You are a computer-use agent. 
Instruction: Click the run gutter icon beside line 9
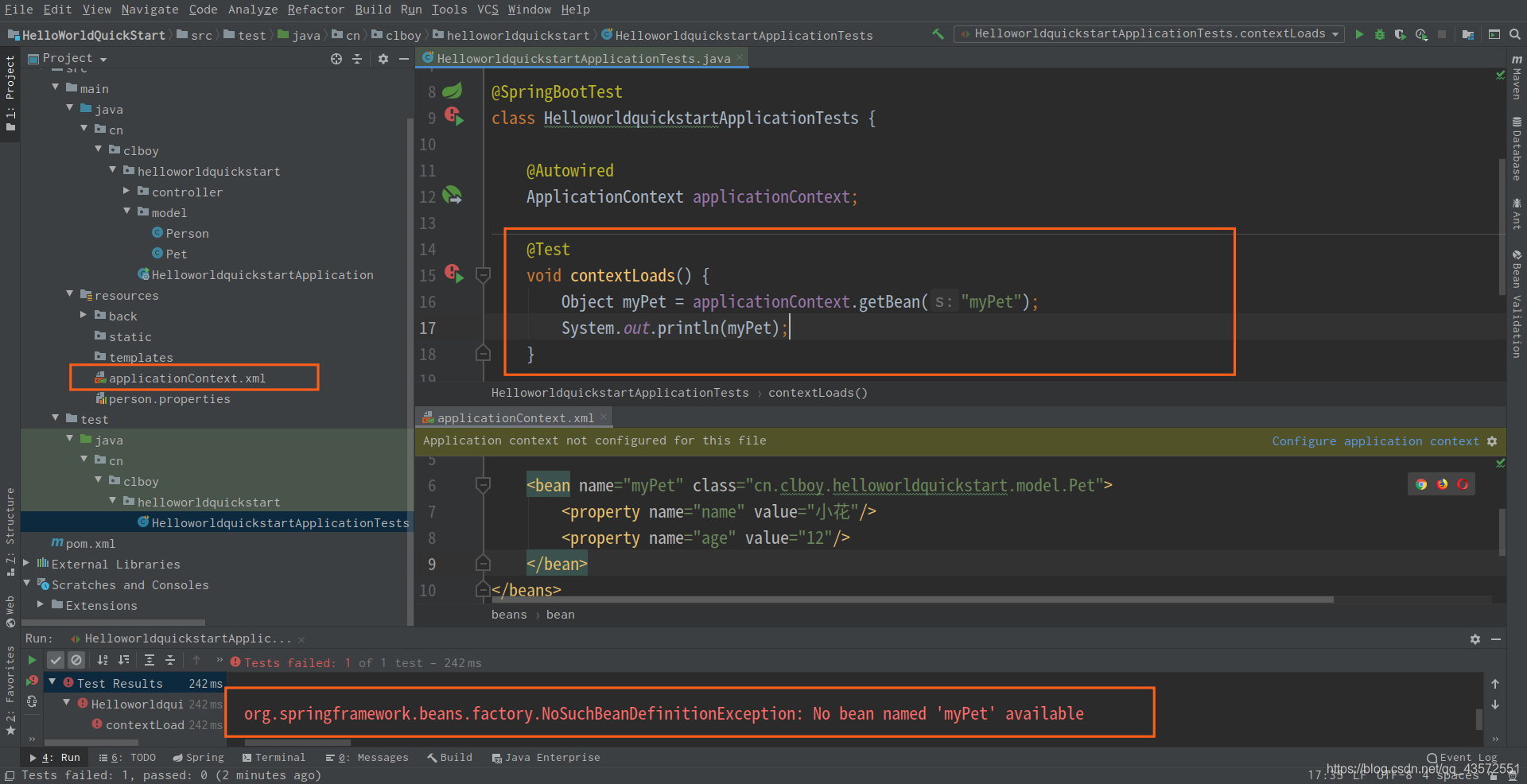[454, 116]
